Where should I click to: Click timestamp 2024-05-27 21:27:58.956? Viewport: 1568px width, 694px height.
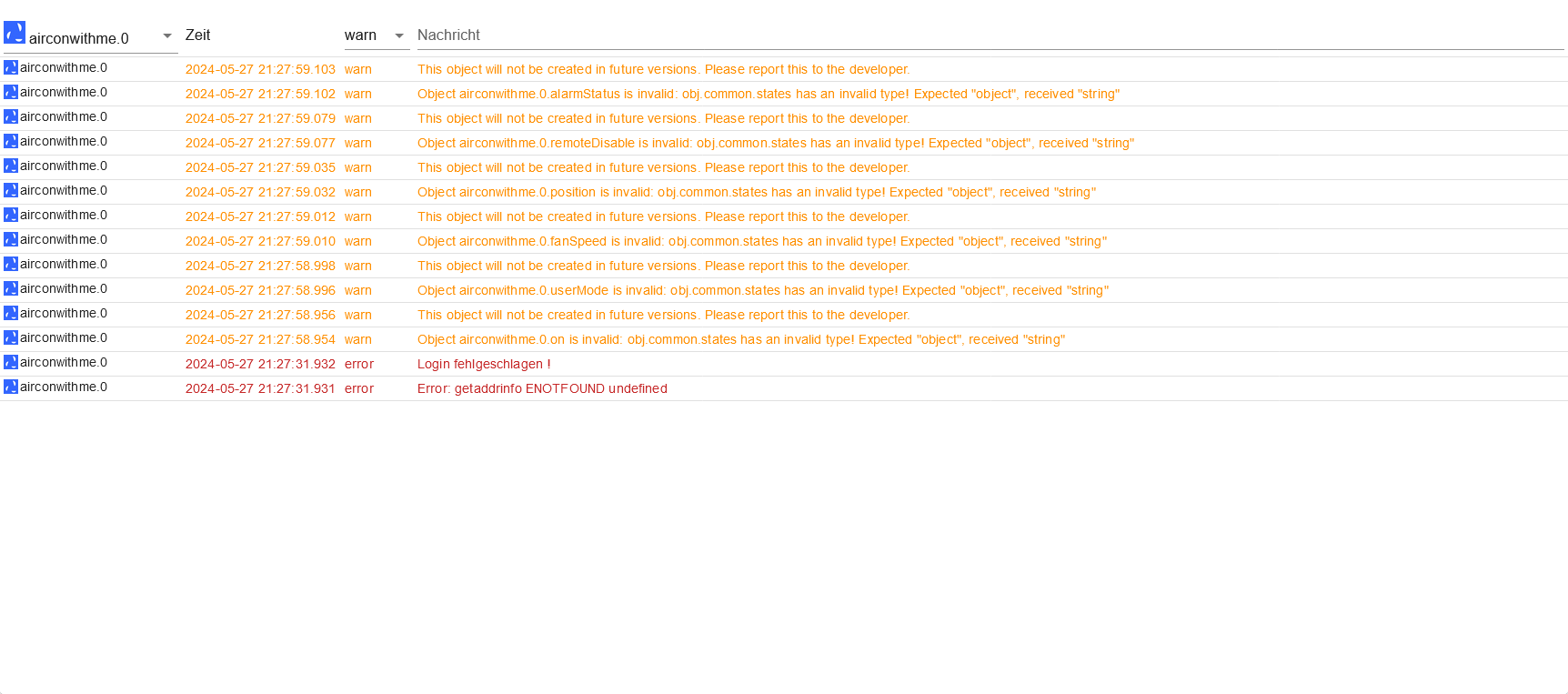click(x=260, y=315)
